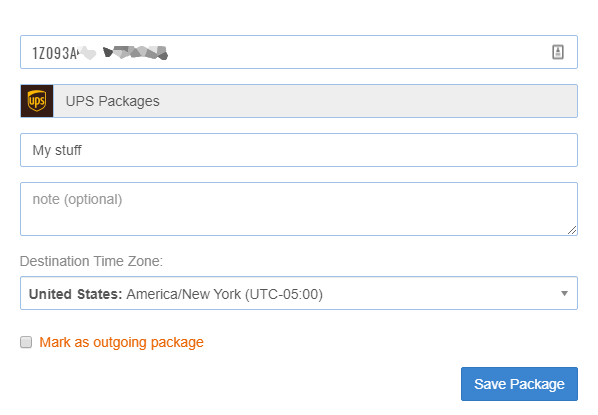The height and width of the screenshot is (415, 598).
Task: Click the orange Mark as outgoing package label
Action: 121,342
